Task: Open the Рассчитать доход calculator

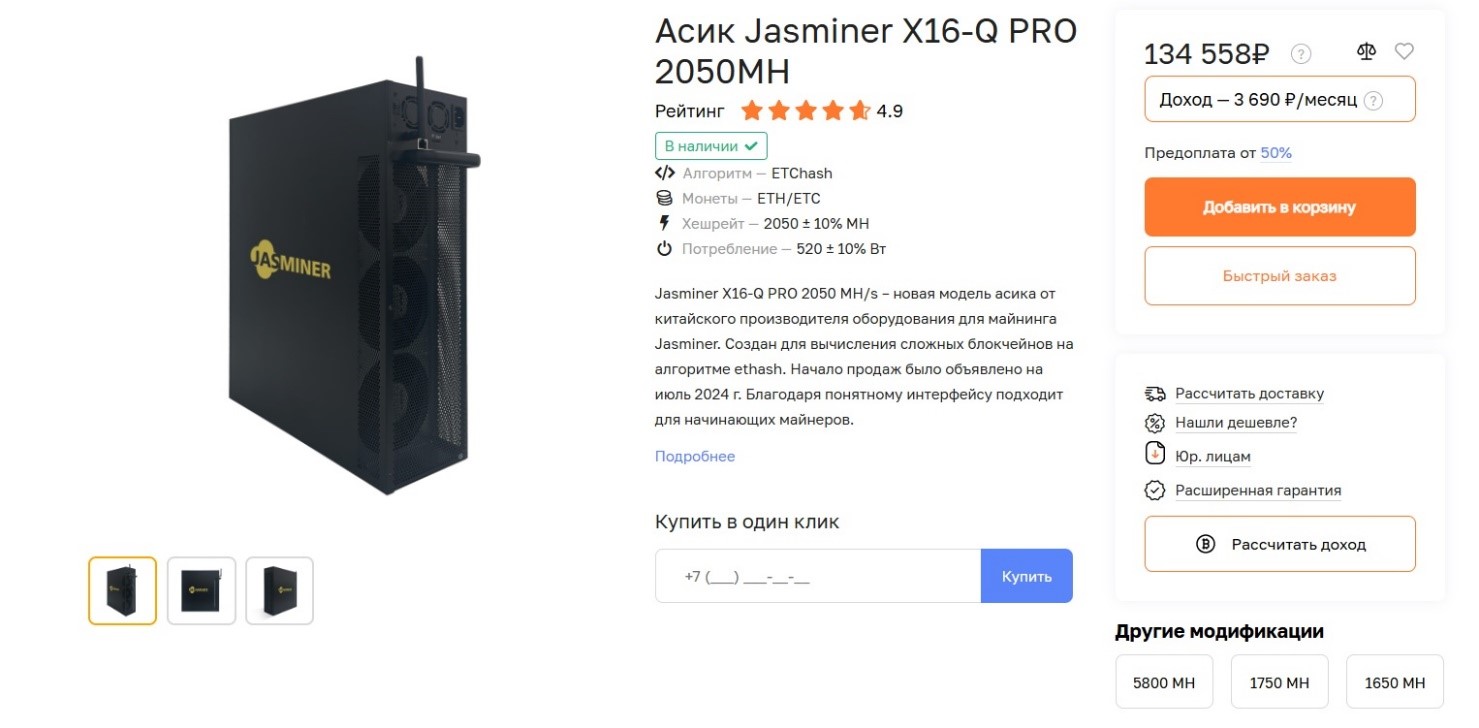Action: pyautogui.click(x=1280, y=544)
